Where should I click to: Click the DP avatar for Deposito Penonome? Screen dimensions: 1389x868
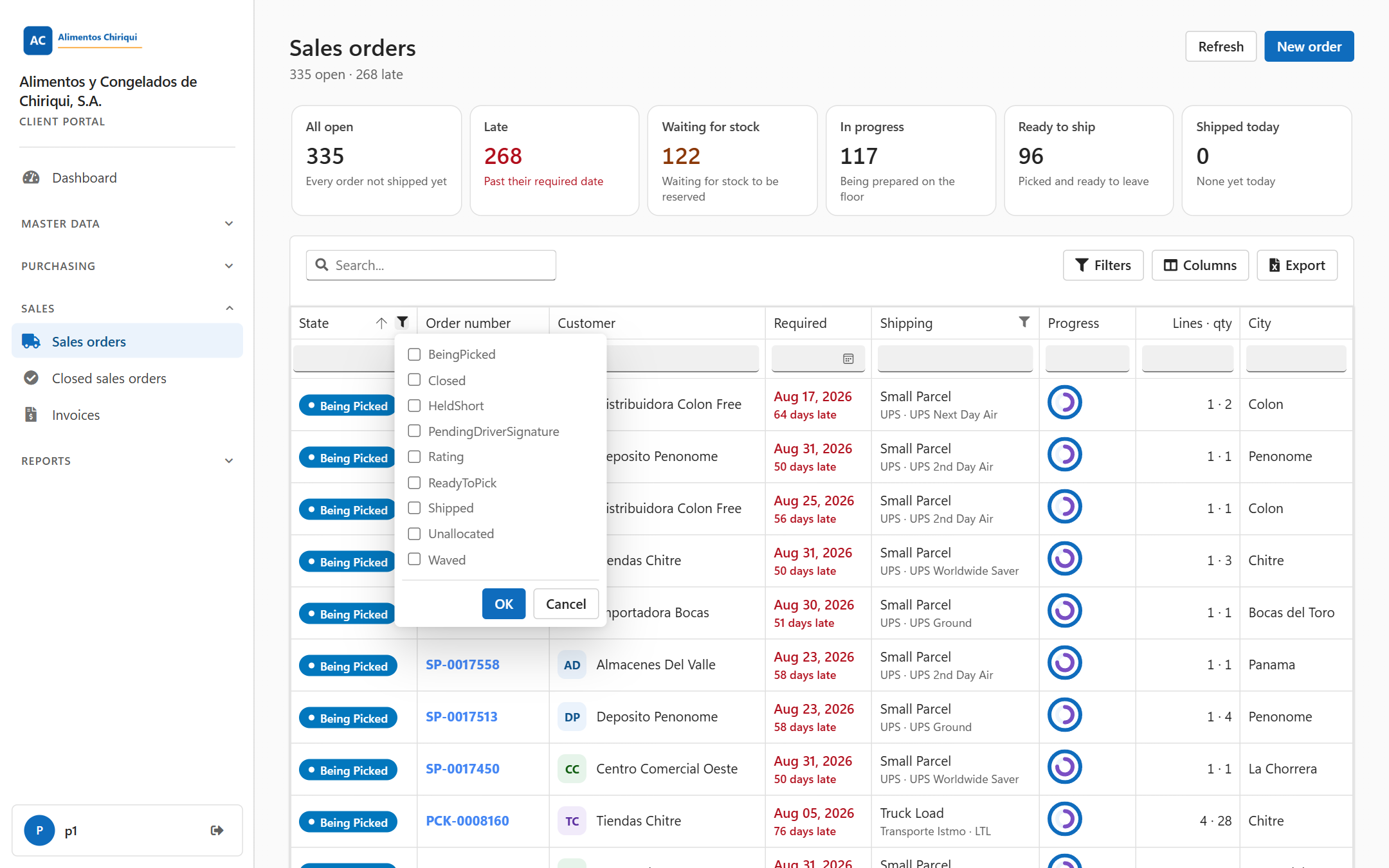click(x=572, y=717)
